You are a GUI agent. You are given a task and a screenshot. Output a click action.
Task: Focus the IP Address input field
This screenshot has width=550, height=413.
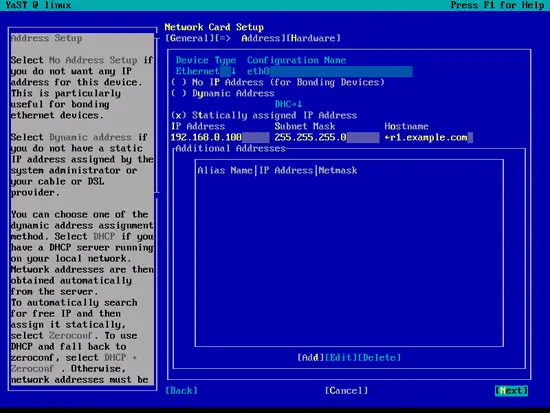220,138
